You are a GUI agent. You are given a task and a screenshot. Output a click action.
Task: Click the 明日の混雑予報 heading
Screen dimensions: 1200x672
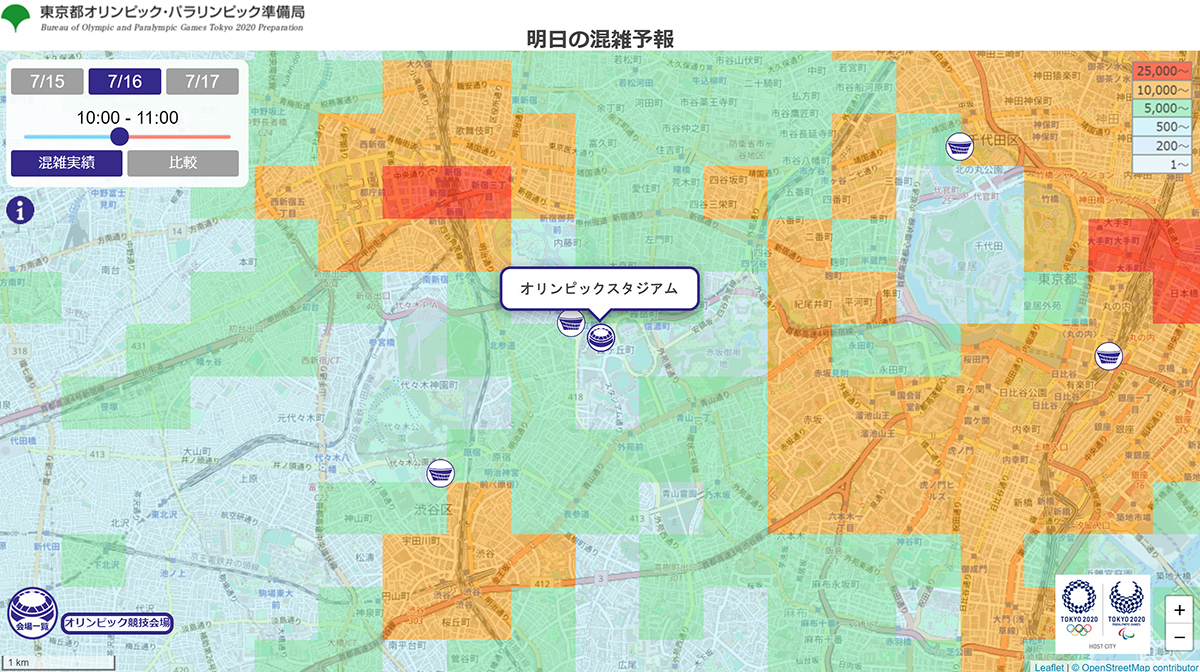[600, 39]
